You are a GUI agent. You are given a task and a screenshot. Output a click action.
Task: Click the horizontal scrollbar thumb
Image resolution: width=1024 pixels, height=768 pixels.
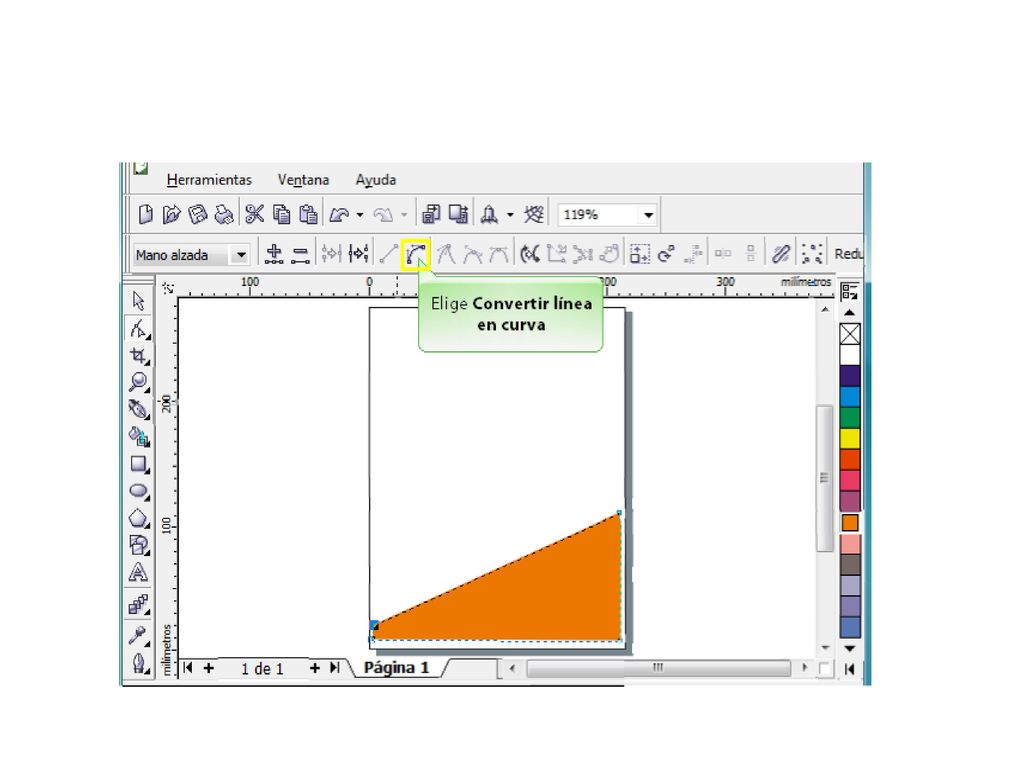658,668
